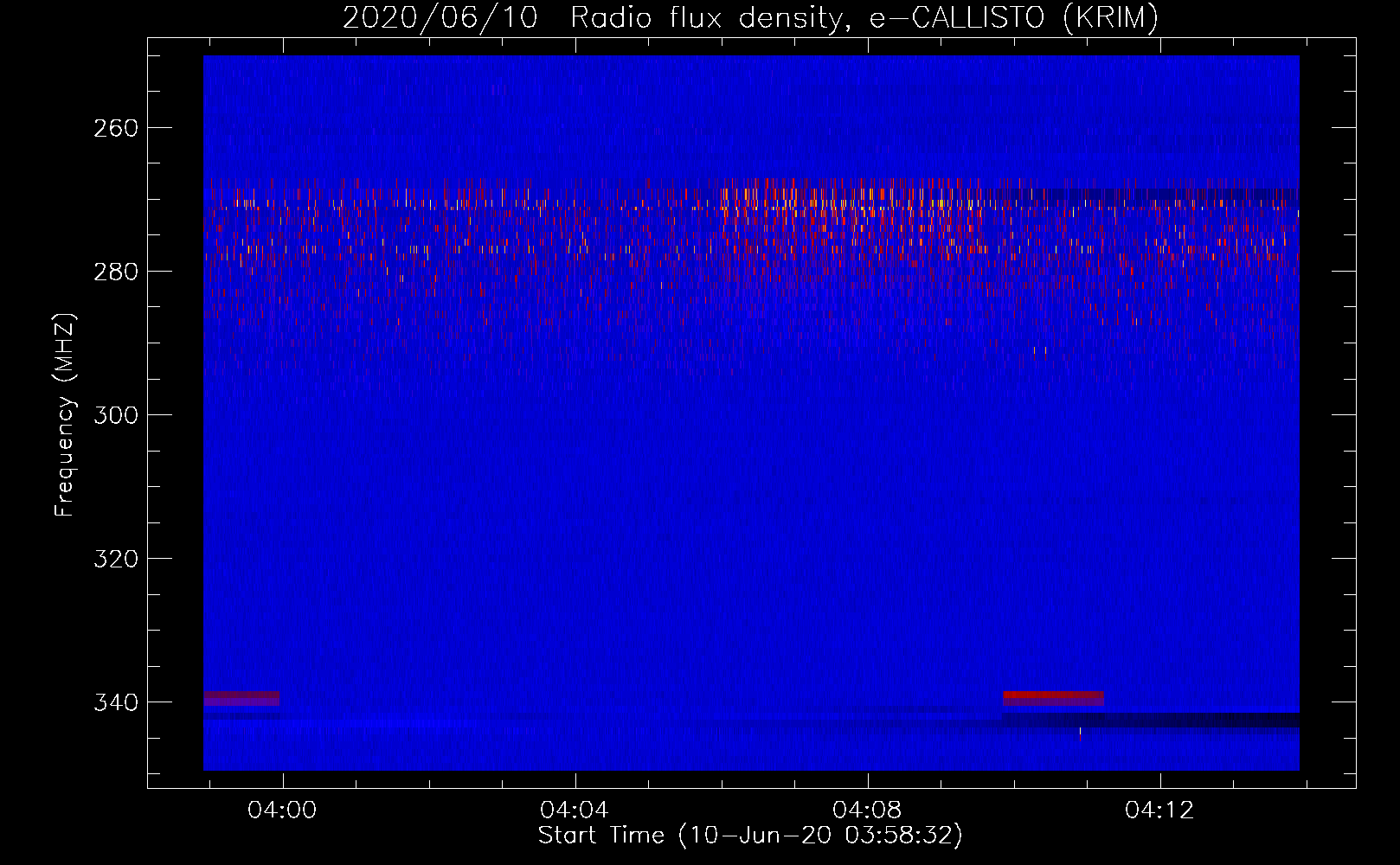The image size is (1400, 865).
Task: Click the Frequency (MHZ) axis label
Action: (x=65, y=415)
